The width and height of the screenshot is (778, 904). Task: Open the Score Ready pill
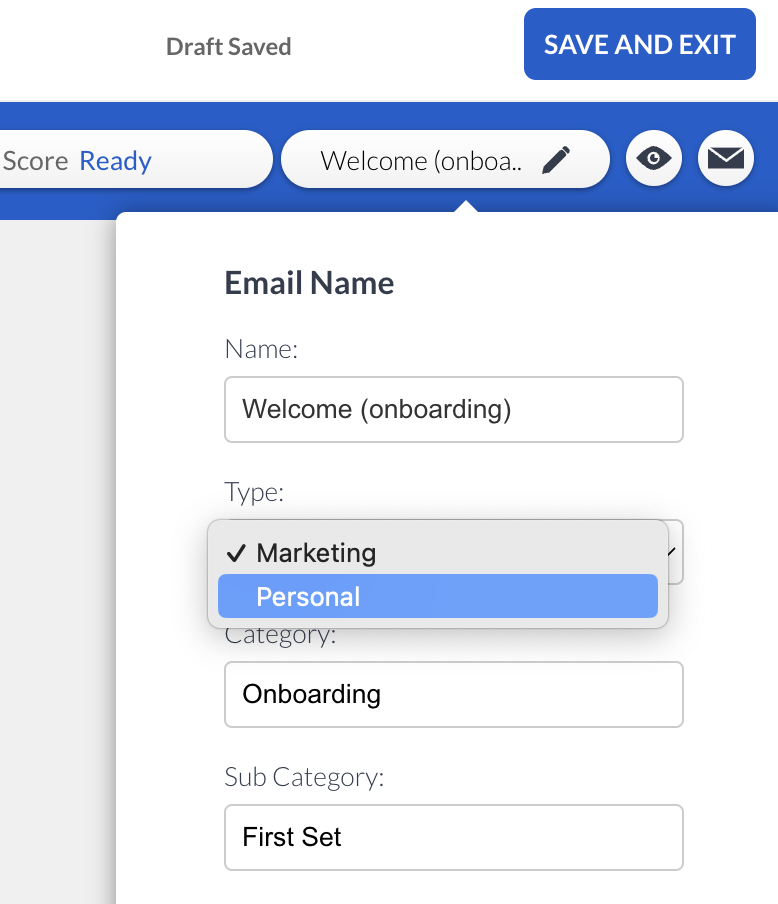tap(130, 160)
